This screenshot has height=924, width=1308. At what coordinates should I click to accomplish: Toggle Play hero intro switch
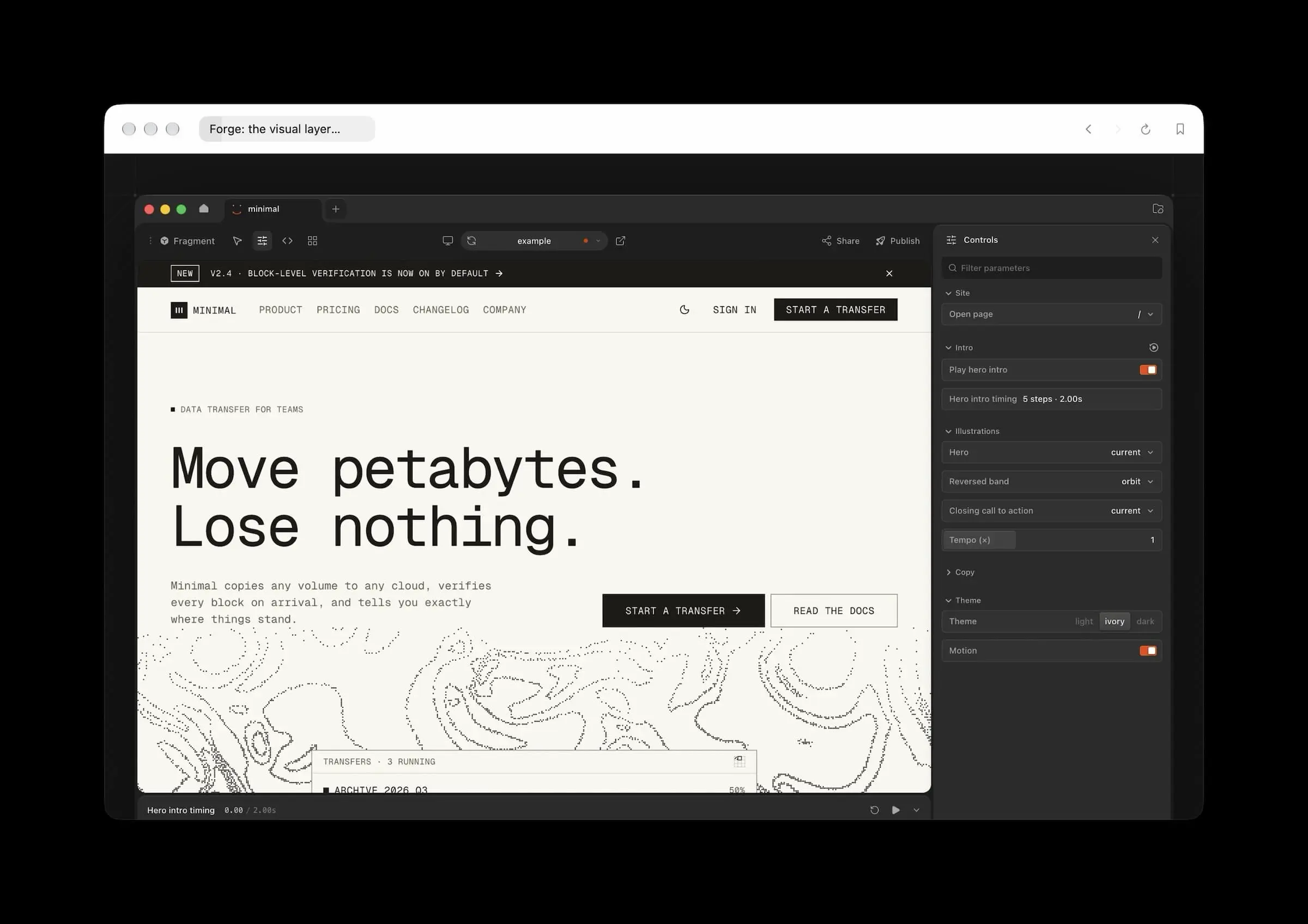[1148, 370]
